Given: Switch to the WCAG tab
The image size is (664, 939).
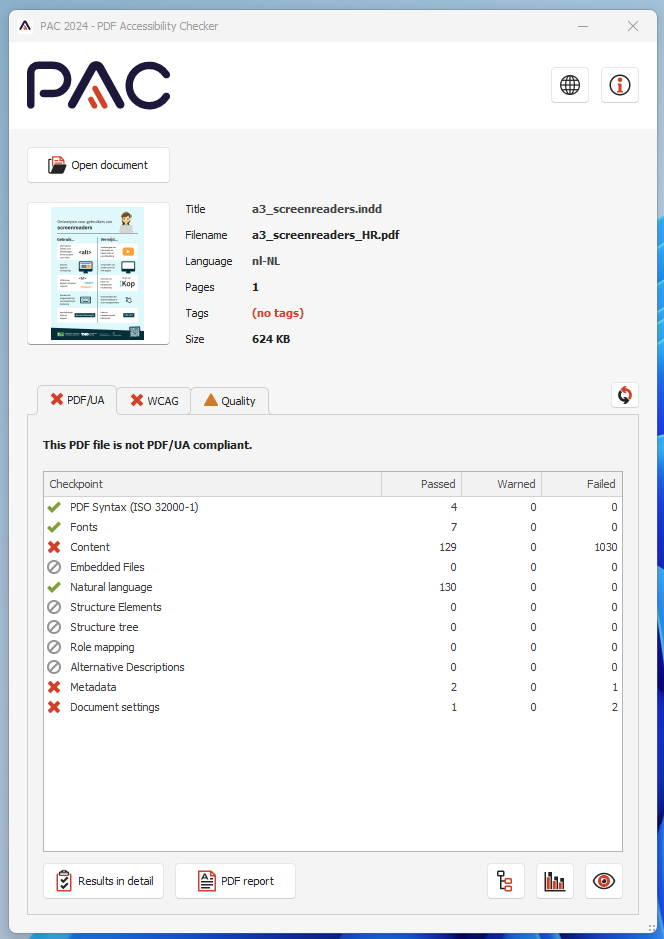Looking at the screenshot, I should coord(153,401).
